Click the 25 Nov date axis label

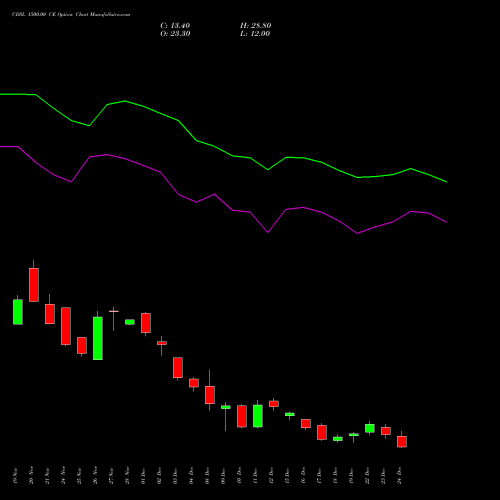(79, 476)
